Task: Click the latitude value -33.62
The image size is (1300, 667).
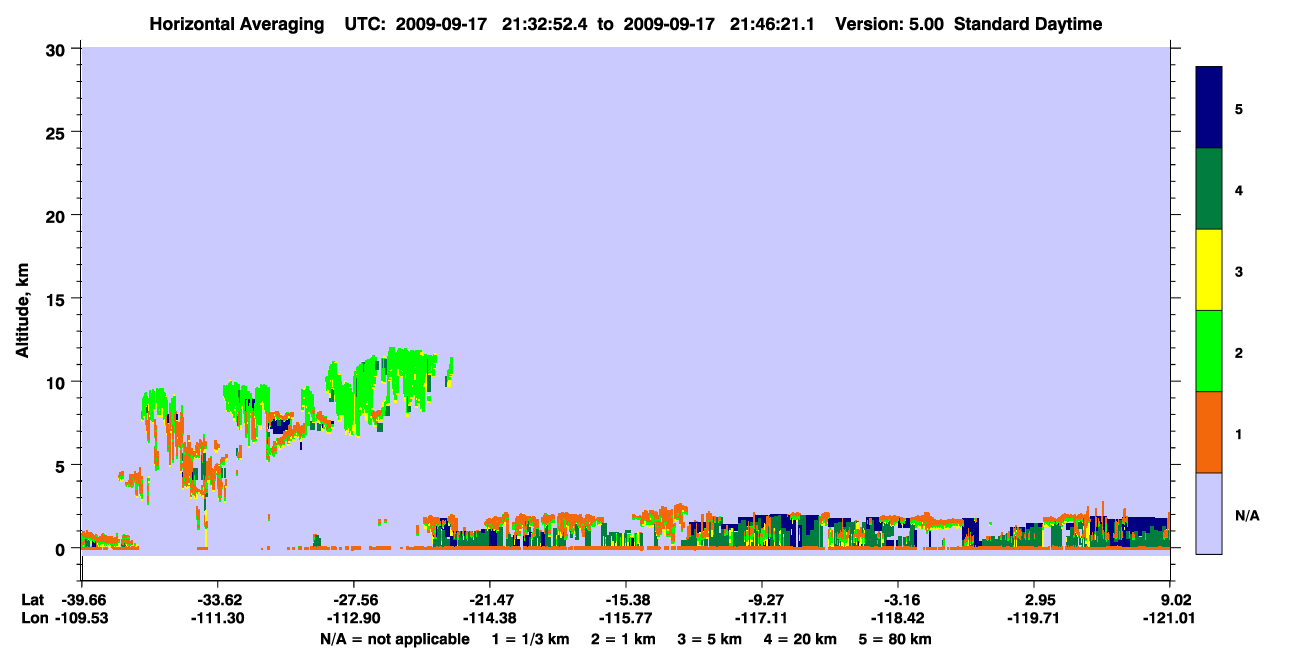Action: (217, 600)
